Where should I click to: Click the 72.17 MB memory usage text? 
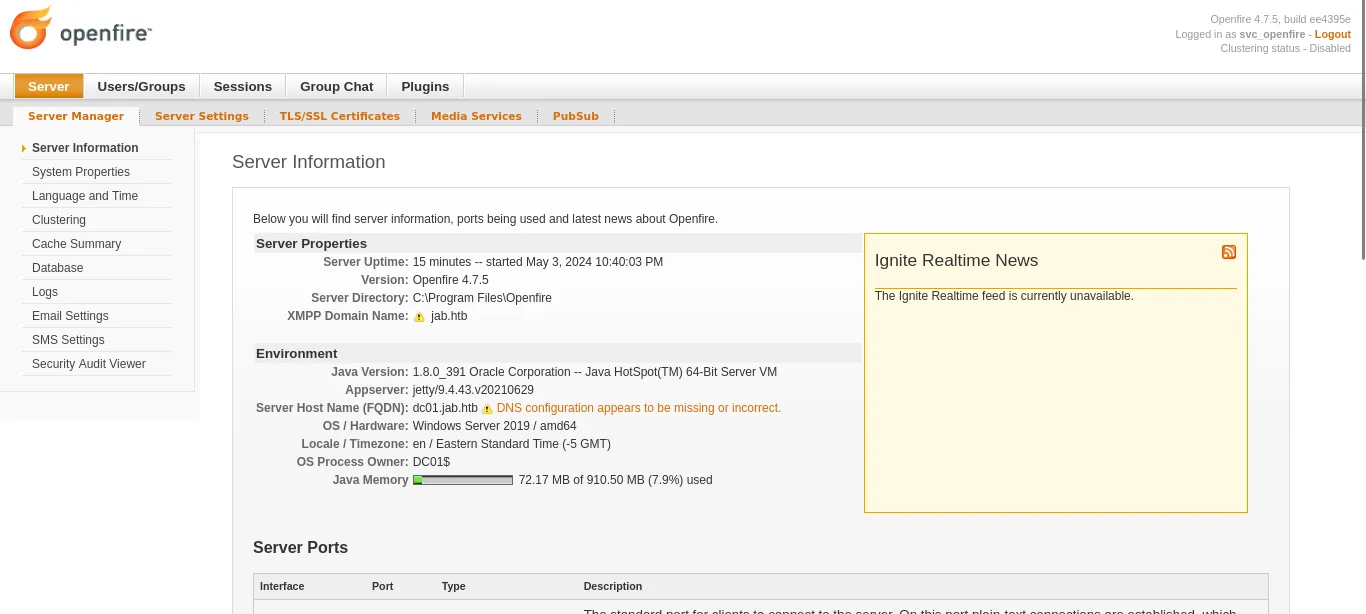point(616,480)
